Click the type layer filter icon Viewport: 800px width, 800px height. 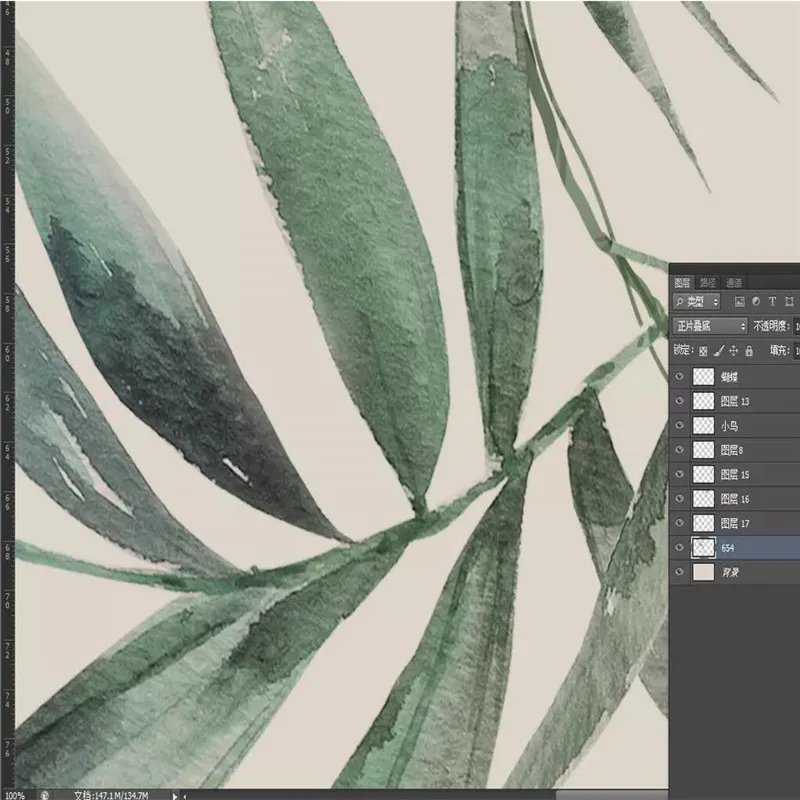(x=773, y=301)
